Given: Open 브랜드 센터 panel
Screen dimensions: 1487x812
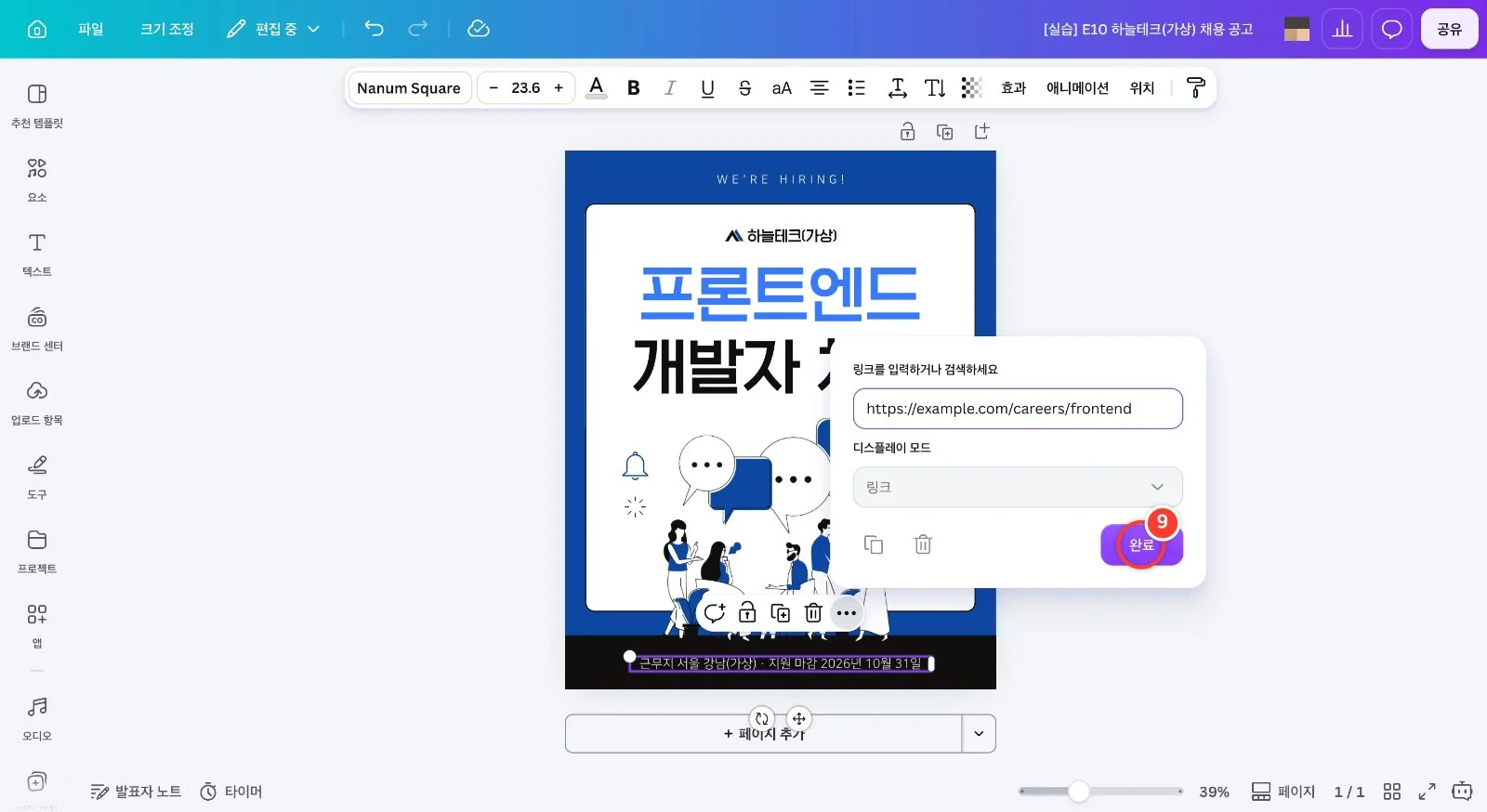Looking at the screenshot, I should point(37,328).
